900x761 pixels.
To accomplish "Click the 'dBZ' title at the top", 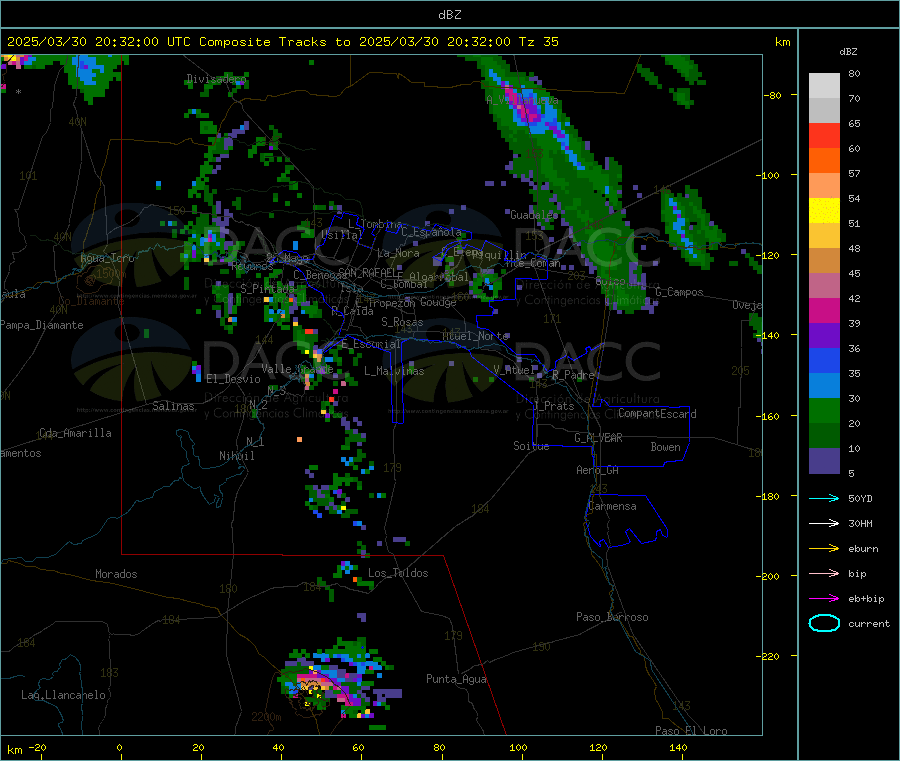I will tap(449, 15).
